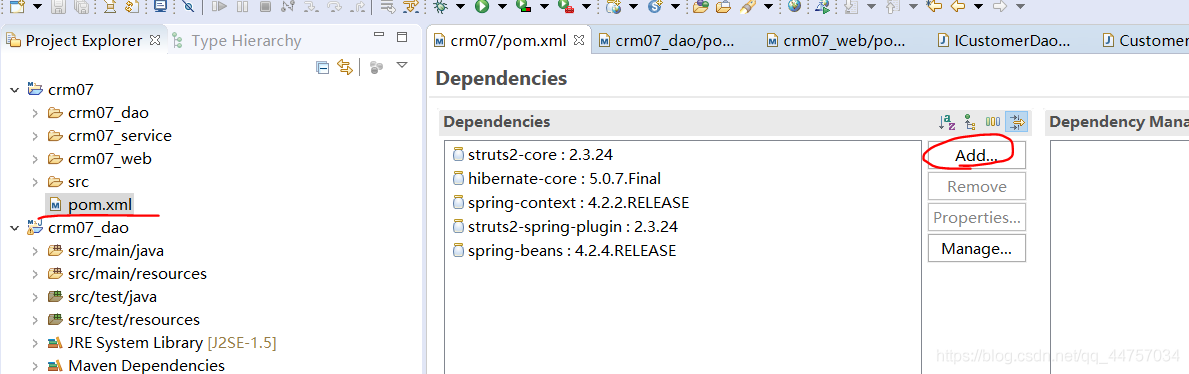The image size is (1189, 374).
Task: Toggle the Show GroupId icon
Action: (x=993, y=121)
